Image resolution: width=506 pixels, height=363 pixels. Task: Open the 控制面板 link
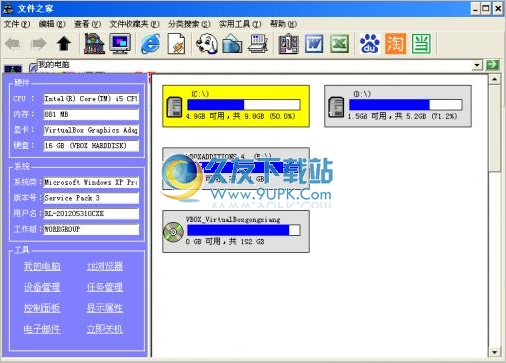[x=42, y=308]
